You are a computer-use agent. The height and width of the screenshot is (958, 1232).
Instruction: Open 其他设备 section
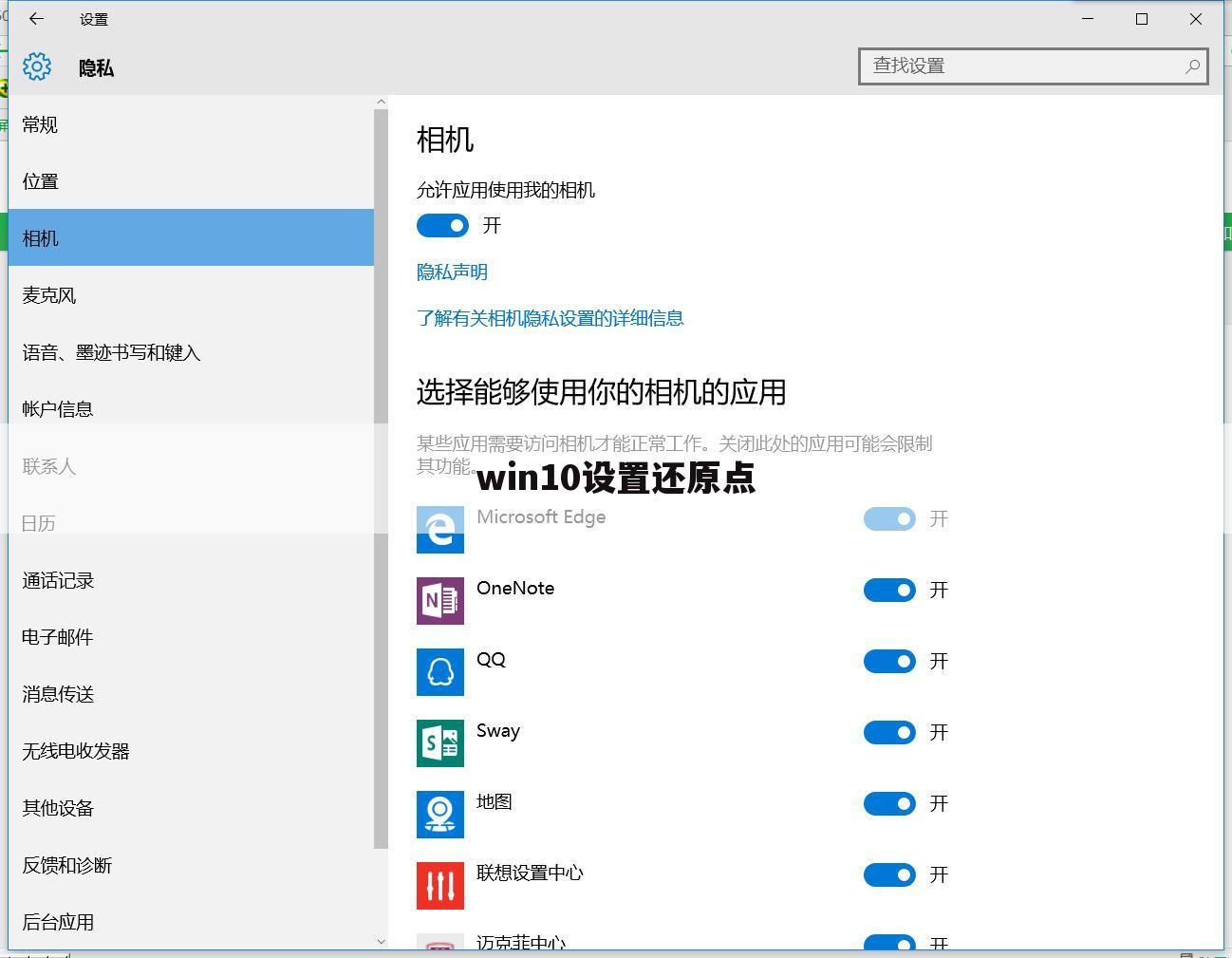(x=191, y=808)
